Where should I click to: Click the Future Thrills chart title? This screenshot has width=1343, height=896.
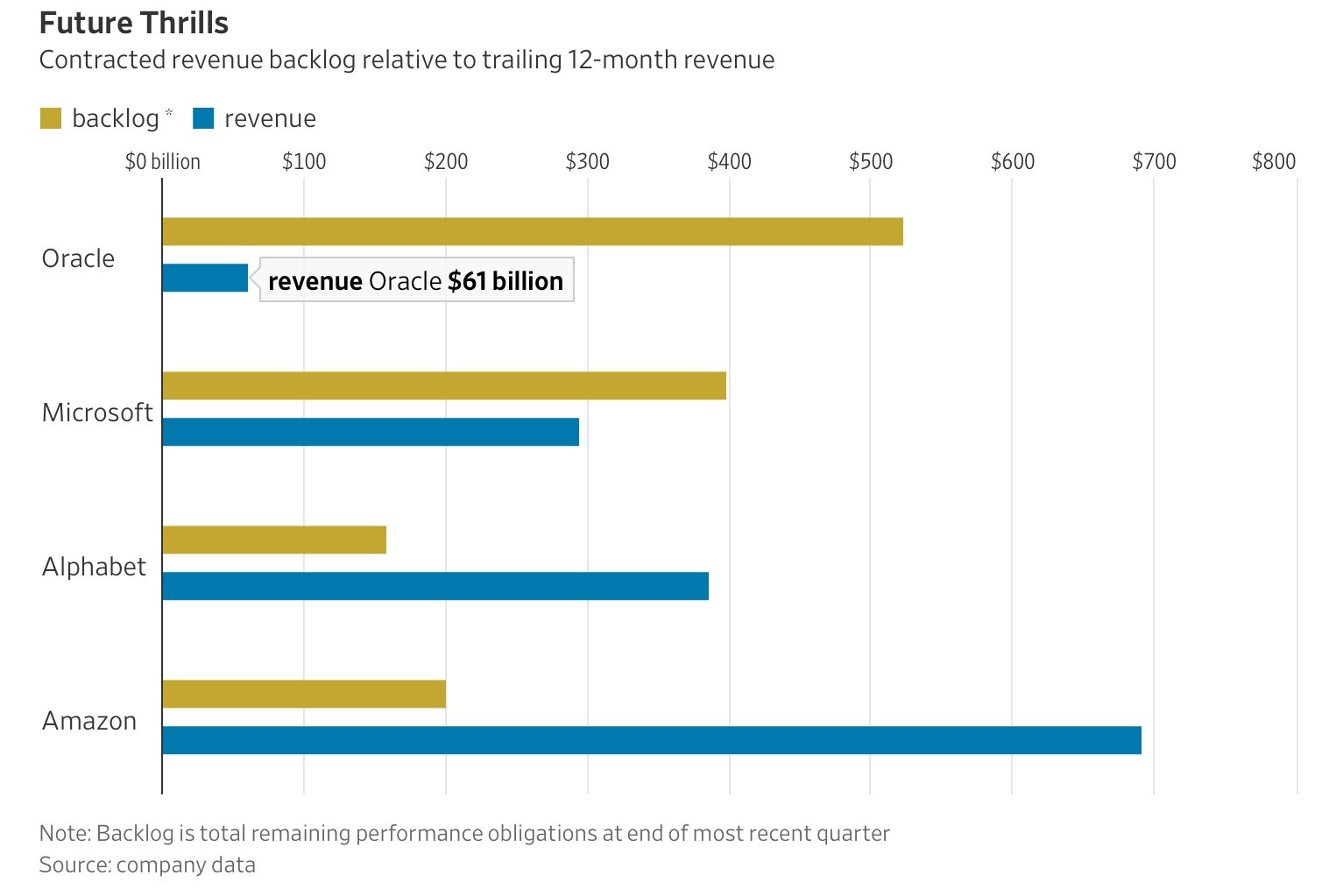click(134, 23)
